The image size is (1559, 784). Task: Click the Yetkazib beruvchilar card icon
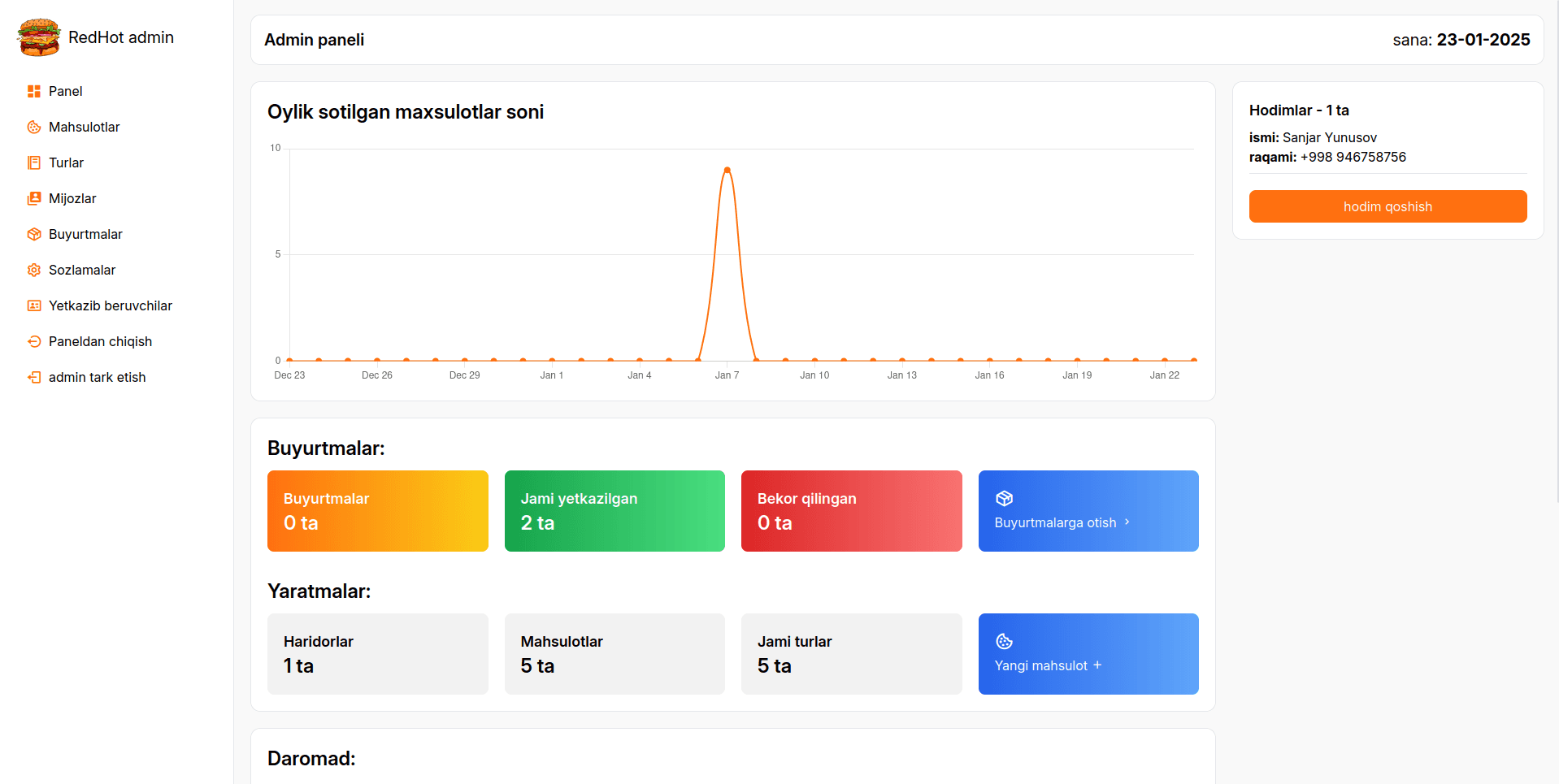[34, 306]
